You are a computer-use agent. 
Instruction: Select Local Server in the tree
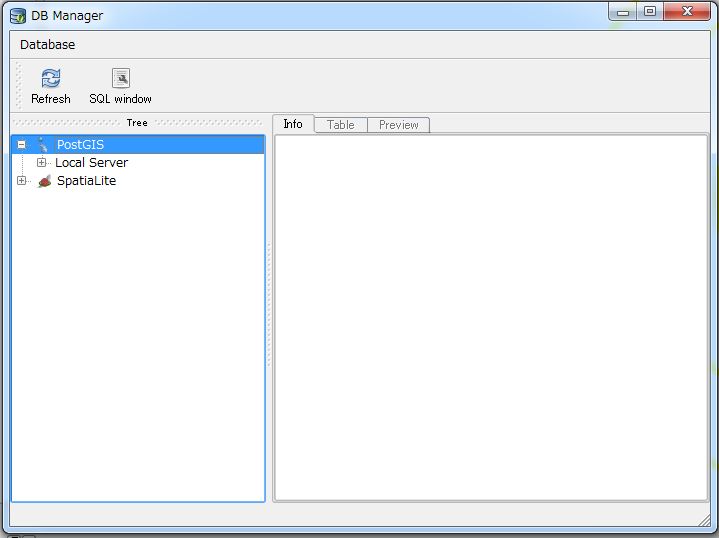(x=91, y=162)
